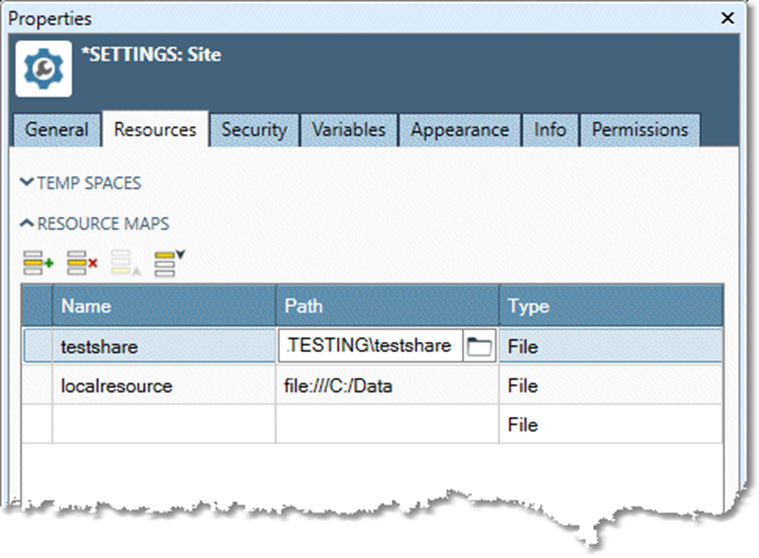Click the greyed-out move row up icon
This screenshot has width=759, height=558.
[126, 263]
